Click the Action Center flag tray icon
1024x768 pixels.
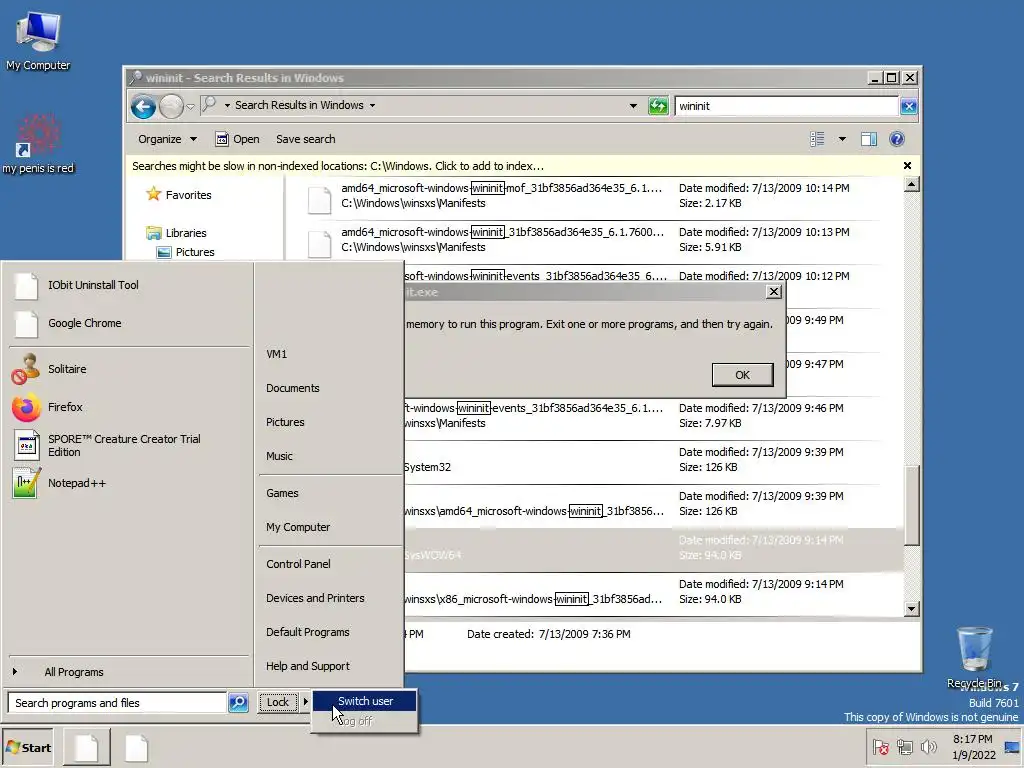pyautogui.click(x=880, y=747)
